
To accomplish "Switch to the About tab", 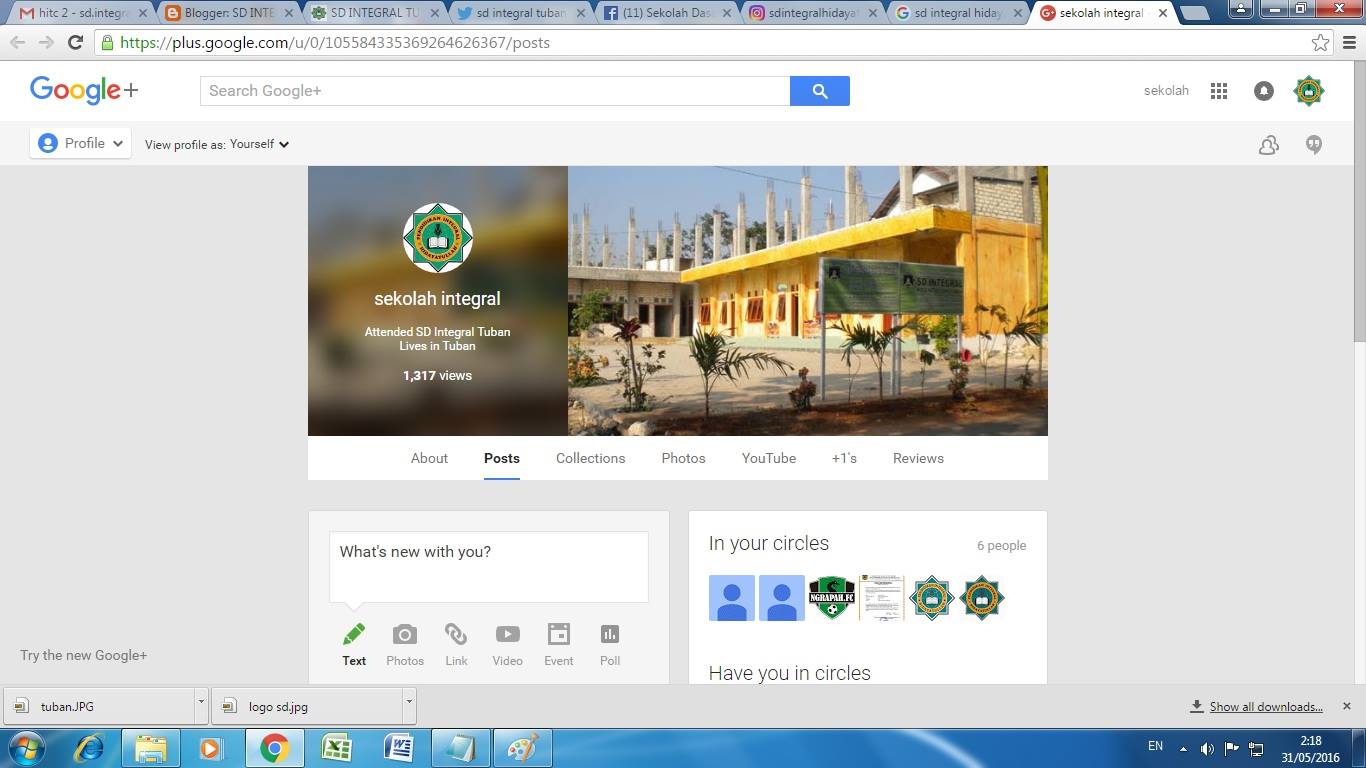I will click(x=429, y=458).
